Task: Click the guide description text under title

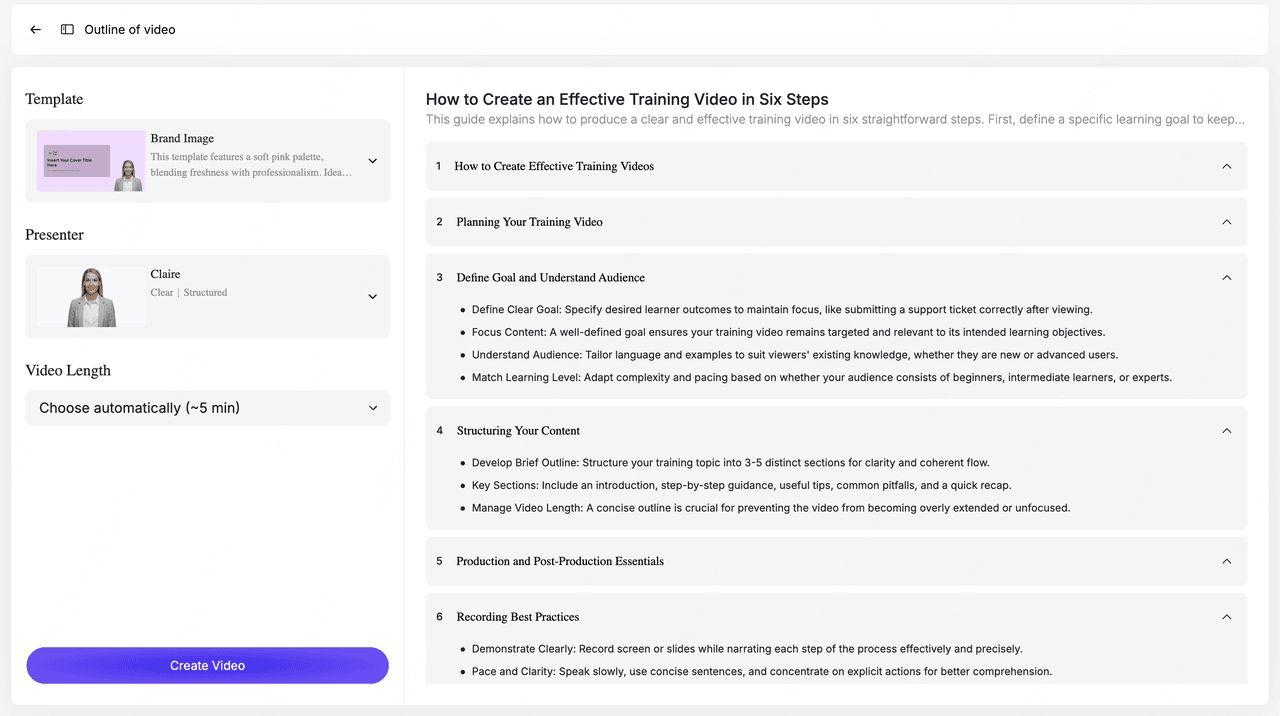Action: pyautogui.click(x=835, y=120)
